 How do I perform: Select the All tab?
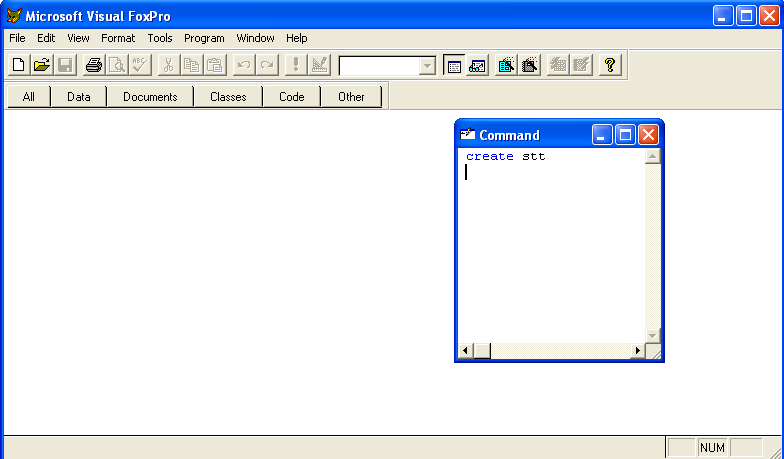28,96
